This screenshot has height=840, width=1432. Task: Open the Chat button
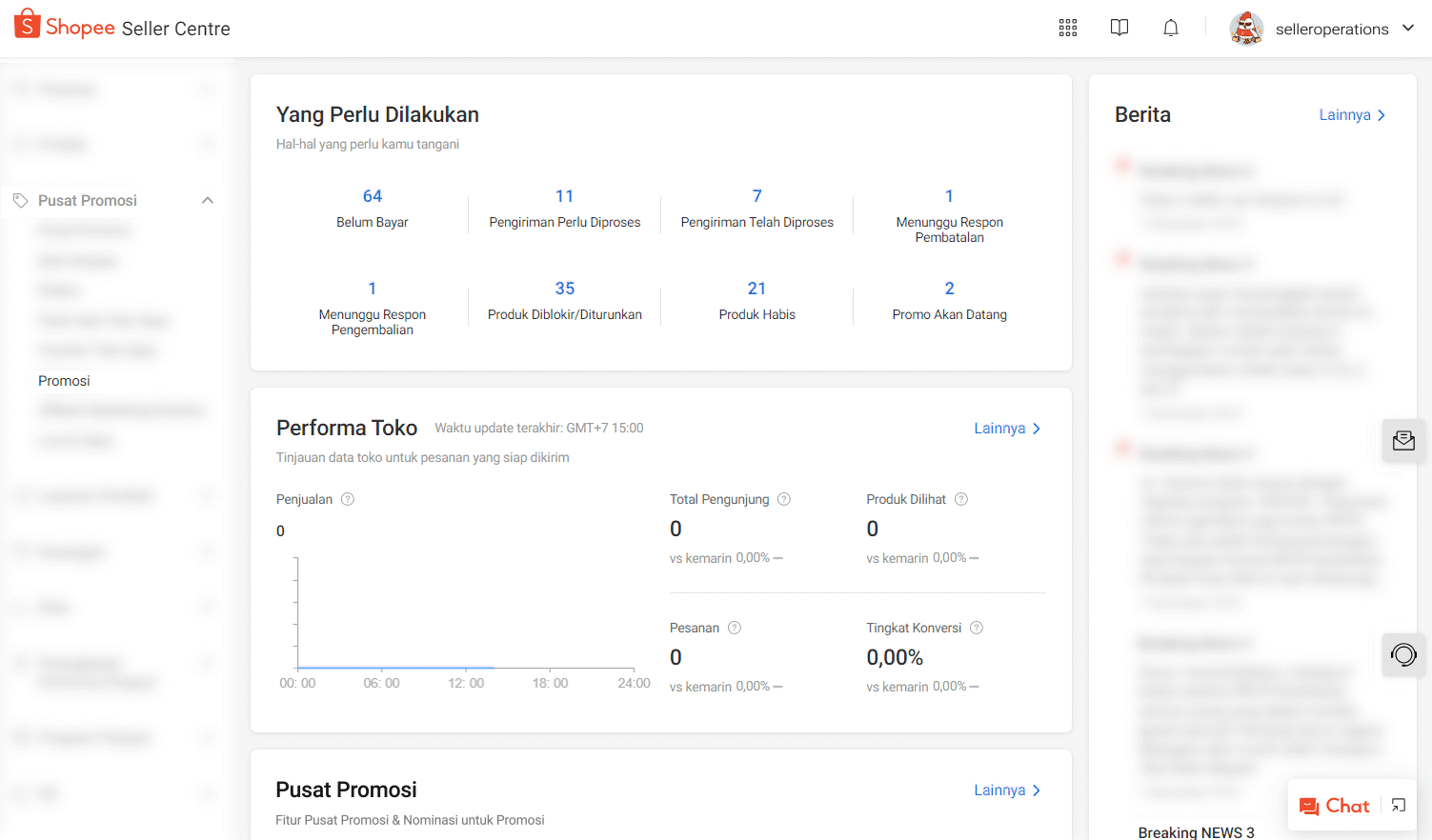(x=1335, y=806)
